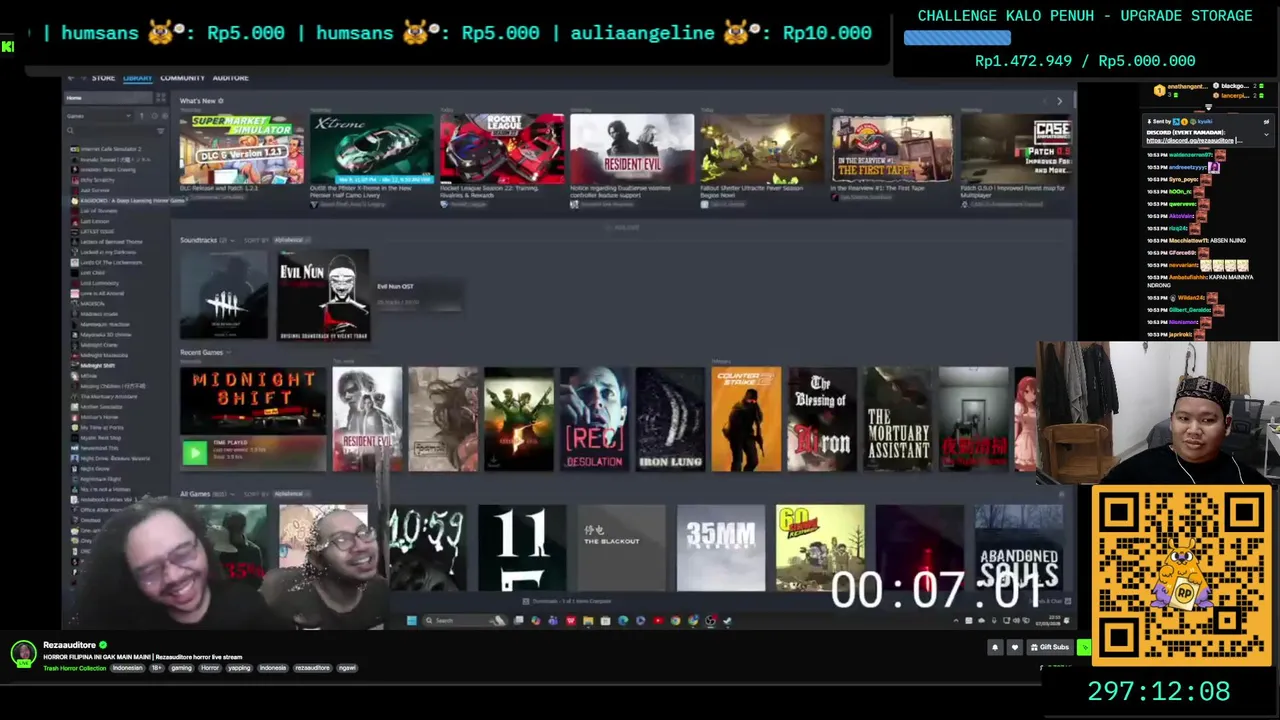This screenshot has height=720, width=1280.
Task: Click the recent activity clock icon in sidebar
Action: [155, 116]
